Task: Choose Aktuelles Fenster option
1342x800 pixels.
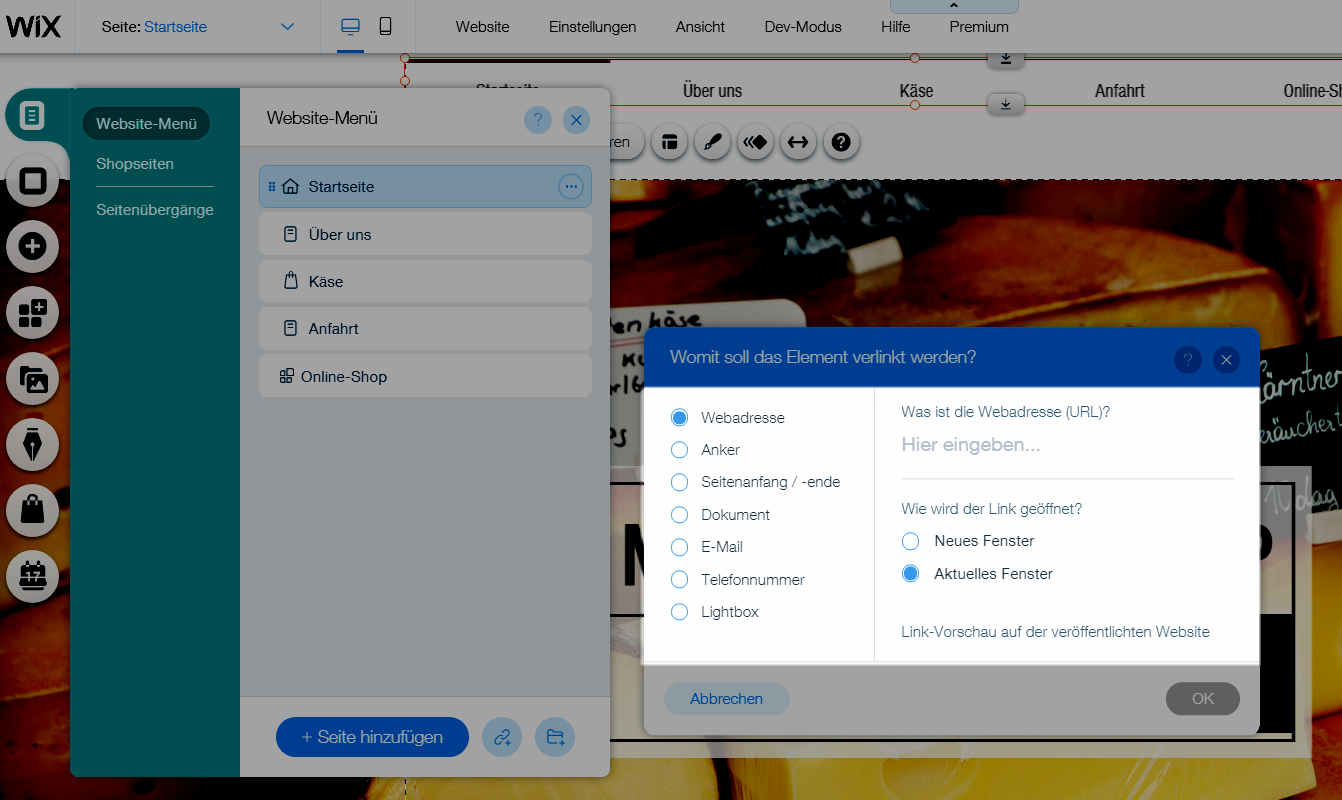Action: coord(910,574)
